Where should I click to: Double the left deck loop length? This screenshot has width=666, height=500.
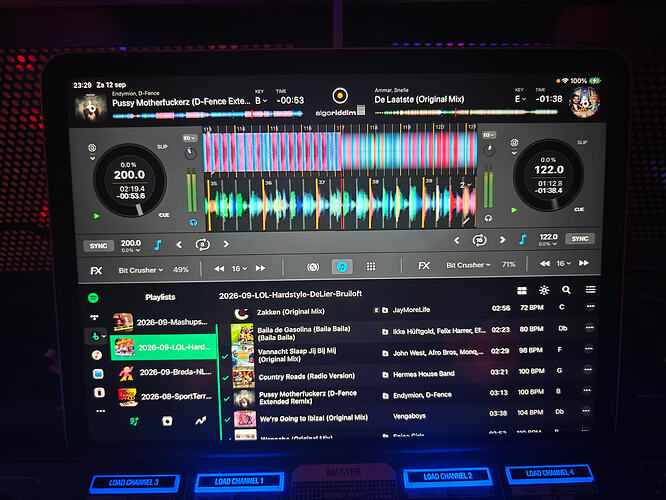pos(226,244)
